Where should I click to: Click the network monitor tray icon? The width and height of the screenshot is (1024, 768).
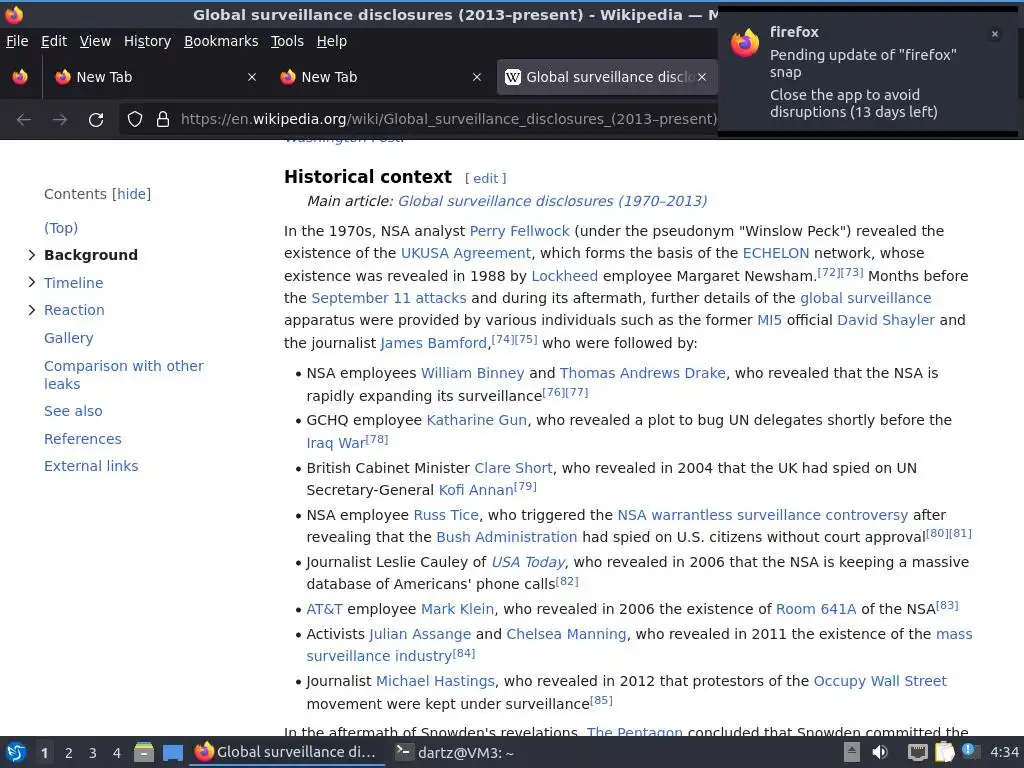(x=917, y=752)
